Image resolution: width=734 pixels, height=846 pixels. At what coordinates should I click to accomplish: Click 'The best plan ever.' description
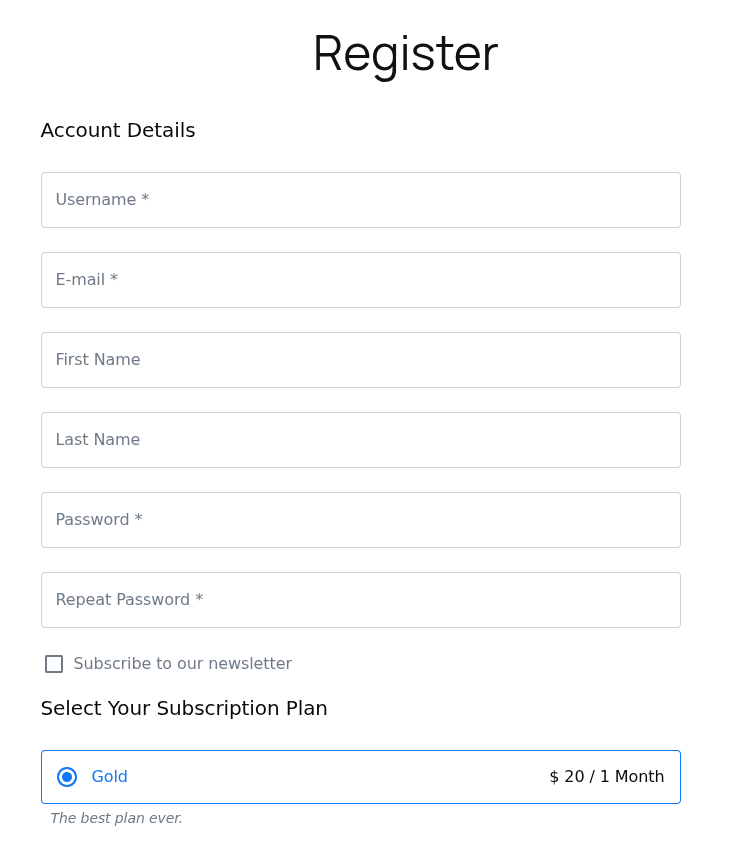click(116, 818)
